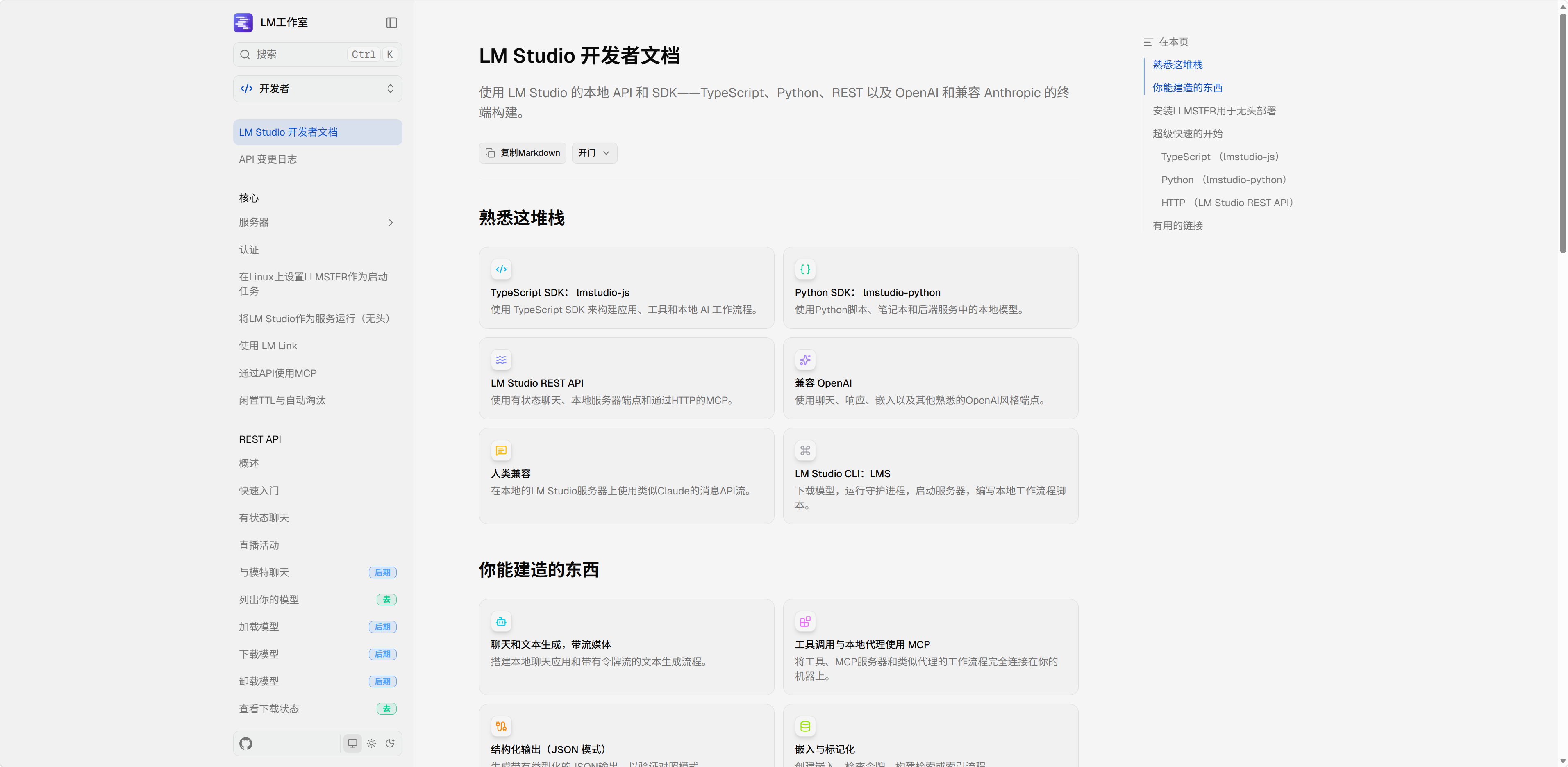
Task: Click the 嵌入与标记化 database icon
Action: (804, 726)
